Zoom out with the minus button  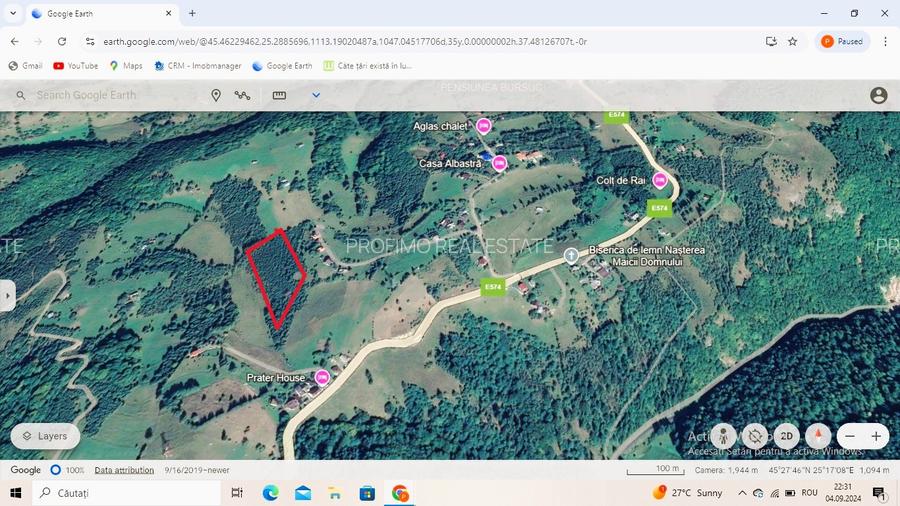tap(850, 436)
